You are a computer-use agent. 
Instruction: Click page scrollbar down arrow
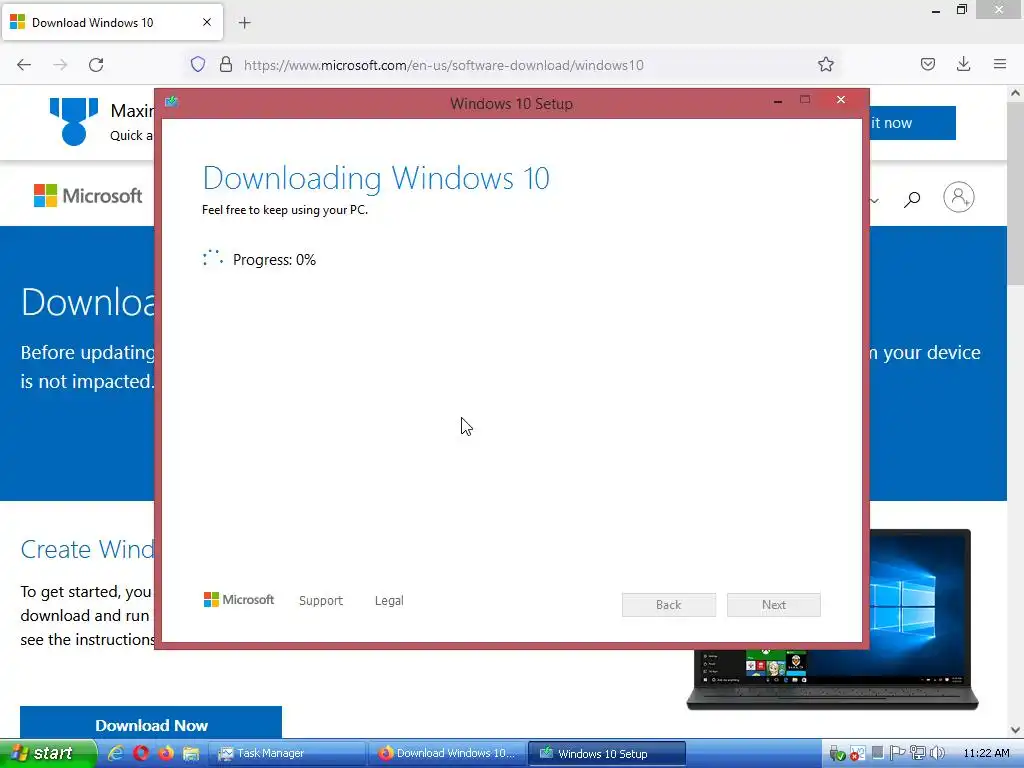(1015, 730)
